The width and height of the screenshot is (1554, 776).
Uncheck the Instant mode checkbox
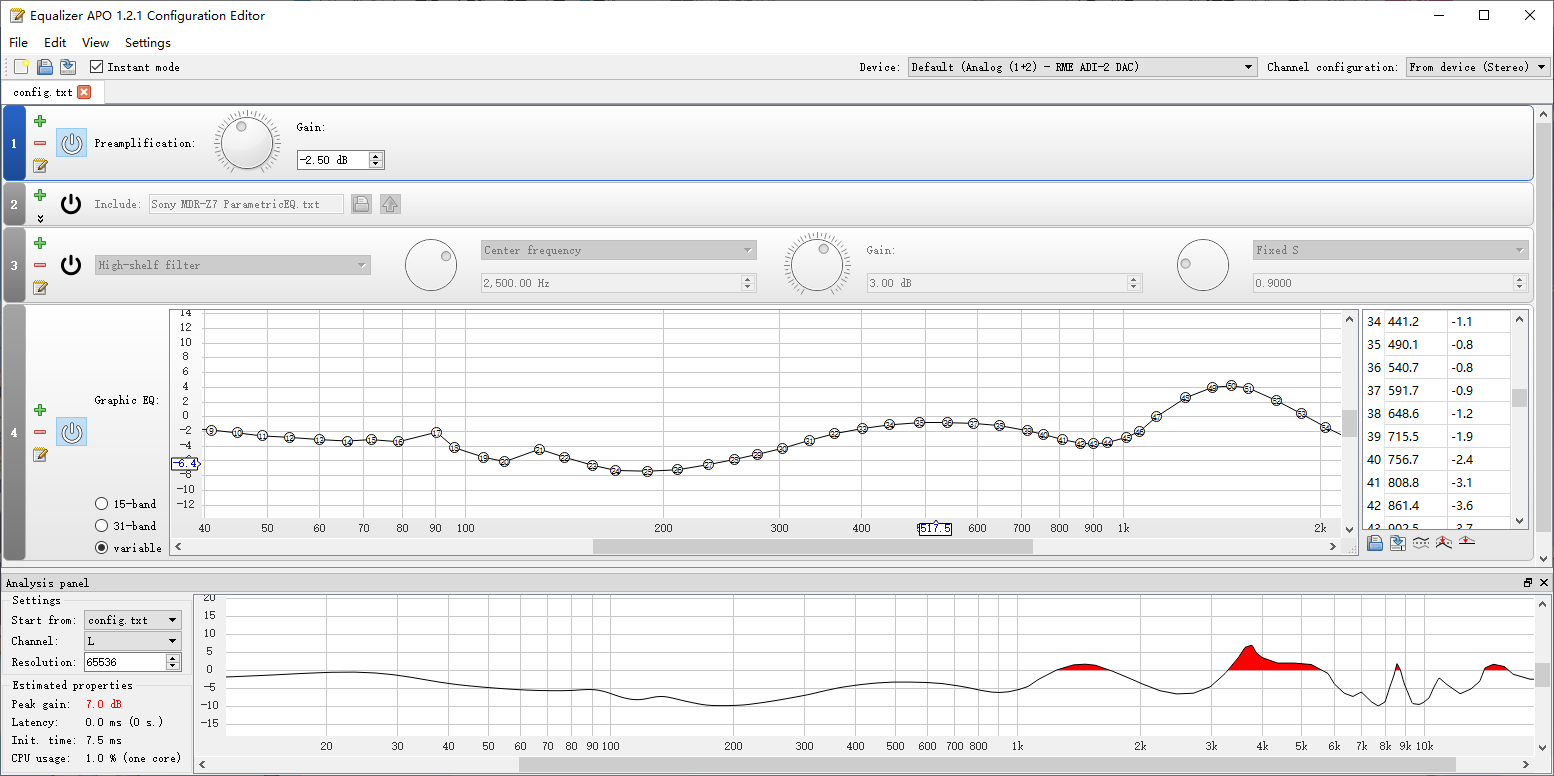coord(97,67)
